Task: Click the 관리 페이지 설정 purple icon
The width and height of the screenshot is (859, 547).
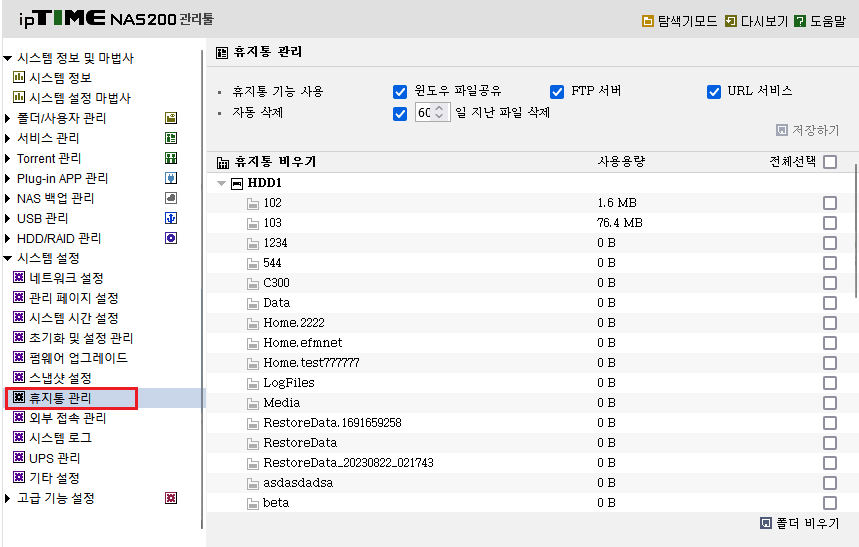Action: click(19, 297)
